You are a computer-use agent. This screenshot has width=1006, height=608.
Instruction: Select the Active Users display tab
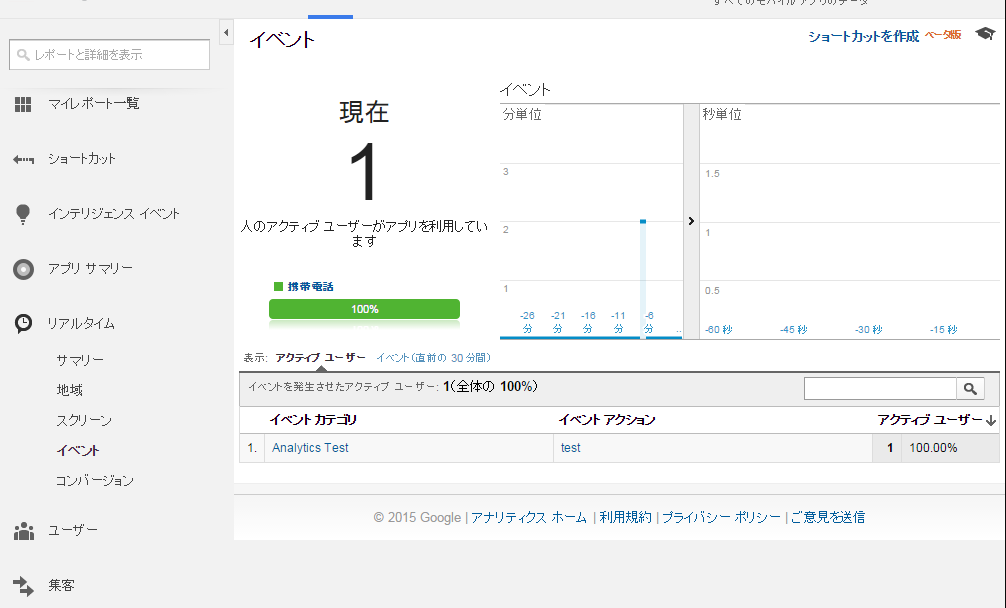click(320, 357)
